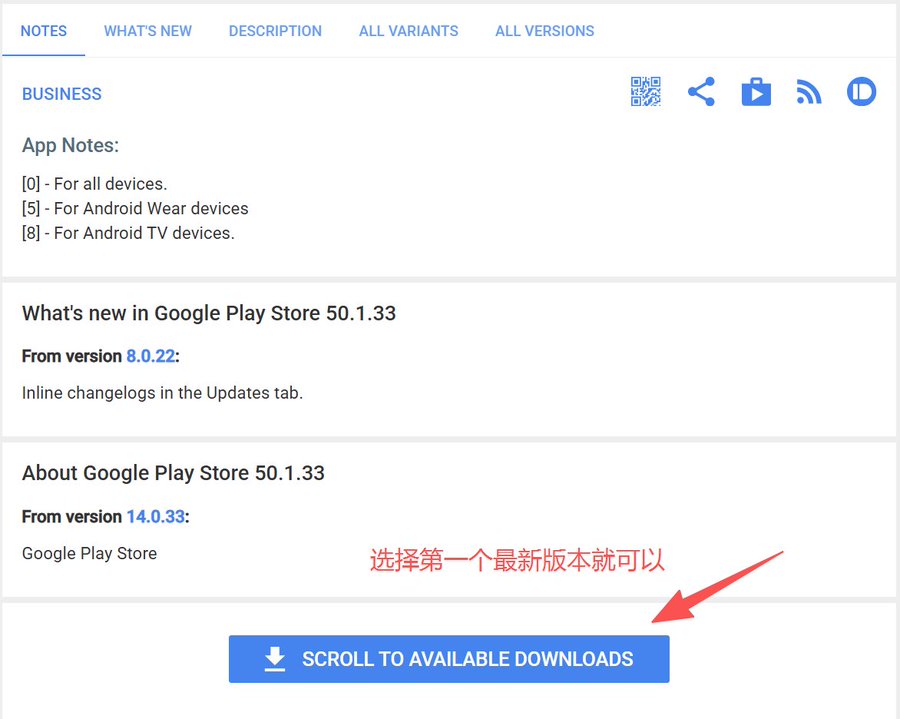
Task: Switch to the NOTES tab
Action: (x=44, y=31)
